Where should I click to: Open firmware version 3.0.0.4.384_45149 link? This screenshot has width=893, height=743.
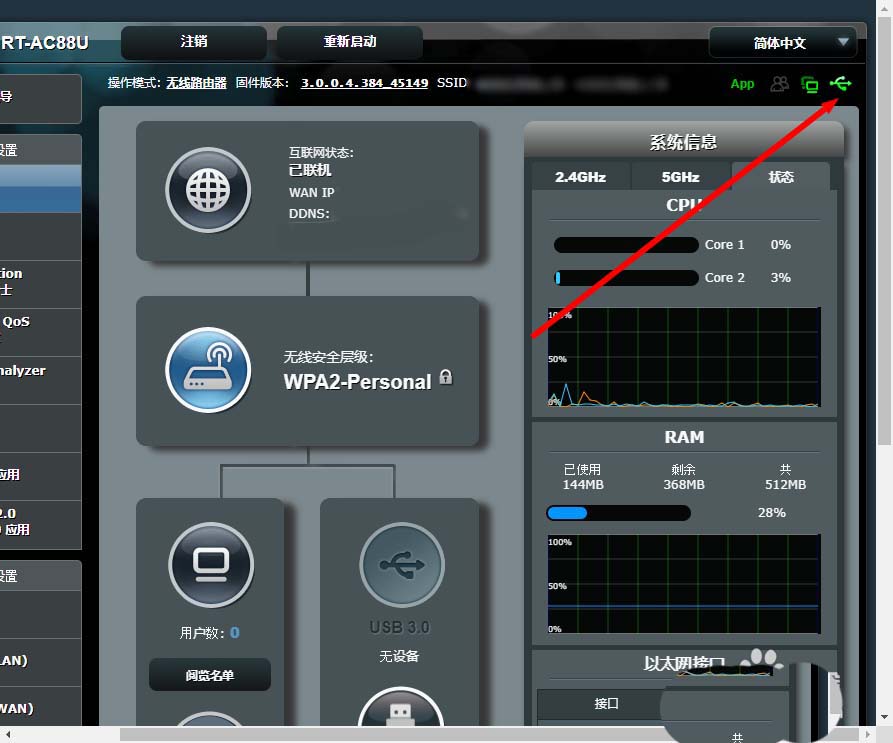(x=364, y=83)
